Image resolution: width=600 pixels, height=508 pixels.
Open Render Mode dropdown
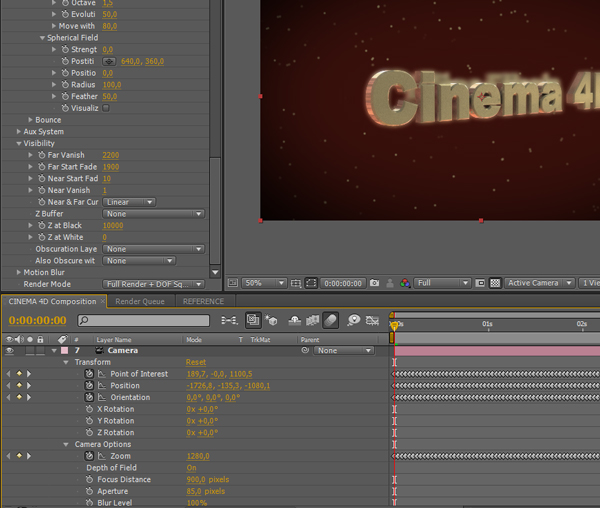(x=154, y=284)
